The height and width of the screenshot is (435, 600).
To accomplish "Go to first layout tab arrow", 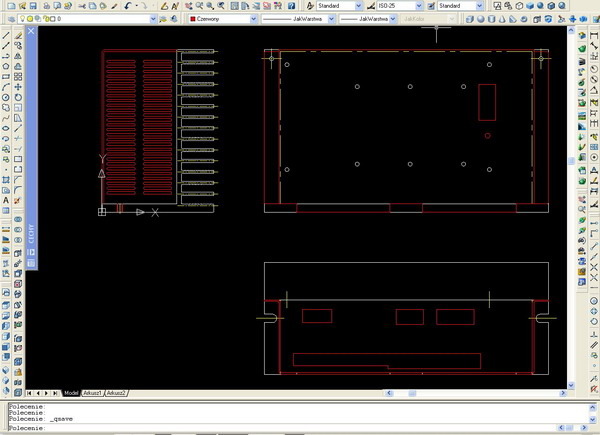I will [x=29, y=393].
